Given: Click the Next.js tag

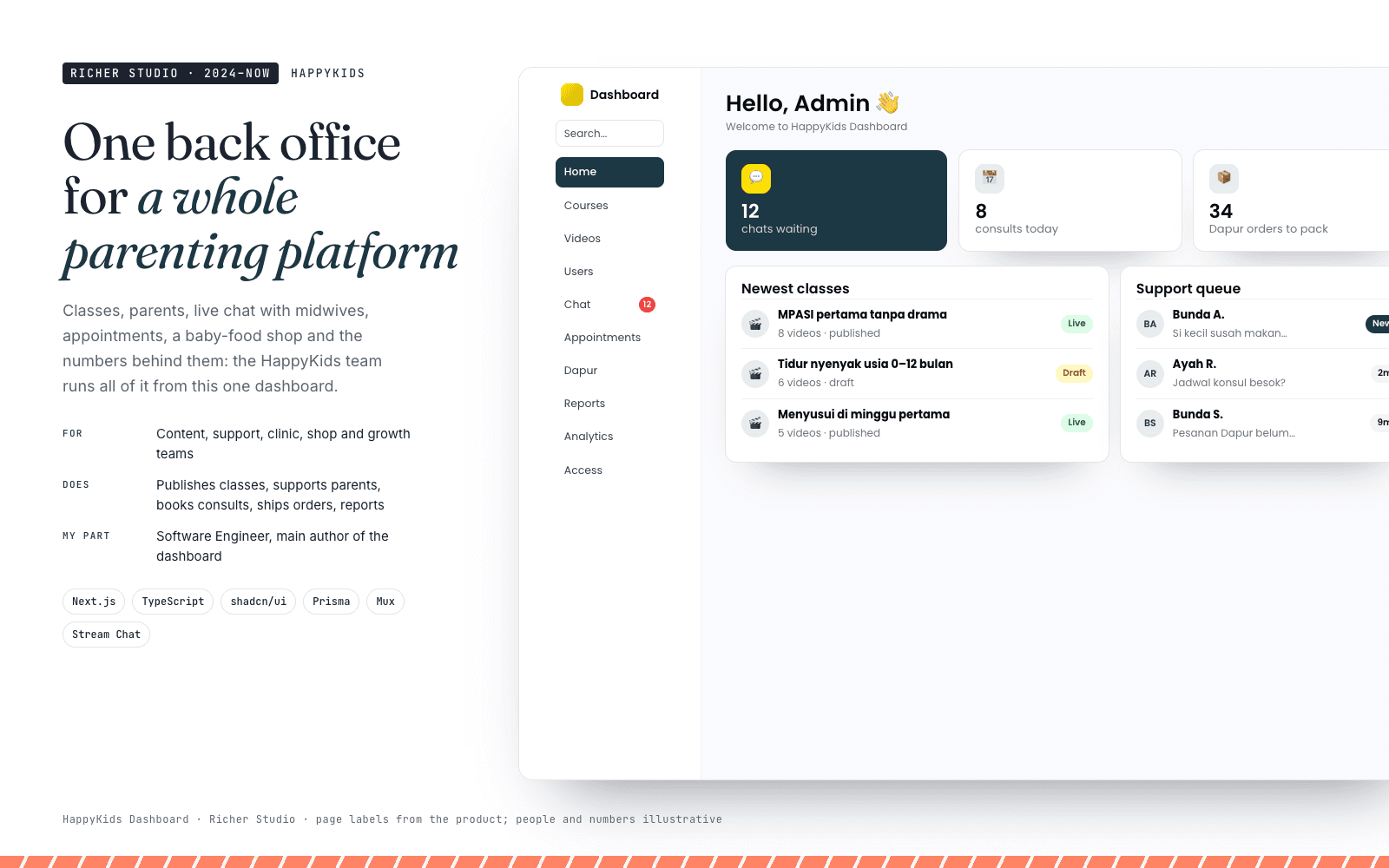Looking at the screenshot, I should pos(94,602).
